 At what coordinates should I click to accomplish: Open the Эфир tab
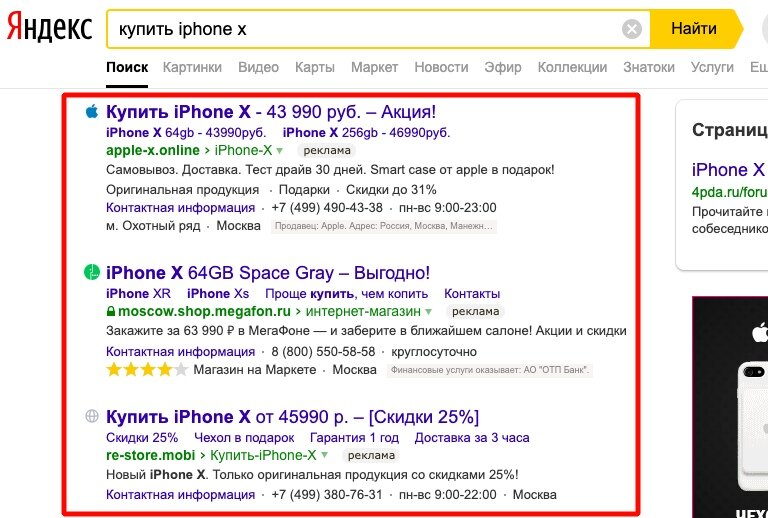[503, 67]
